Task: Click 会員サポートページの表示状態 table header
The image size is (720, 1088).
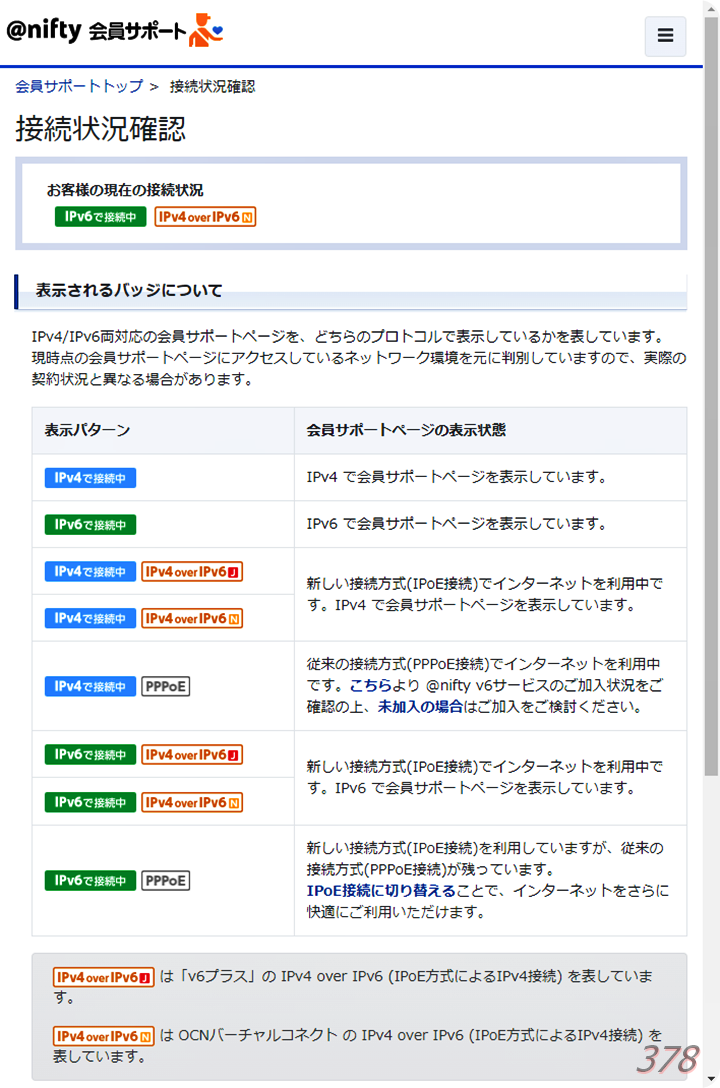Action: [x=406, y=430]
